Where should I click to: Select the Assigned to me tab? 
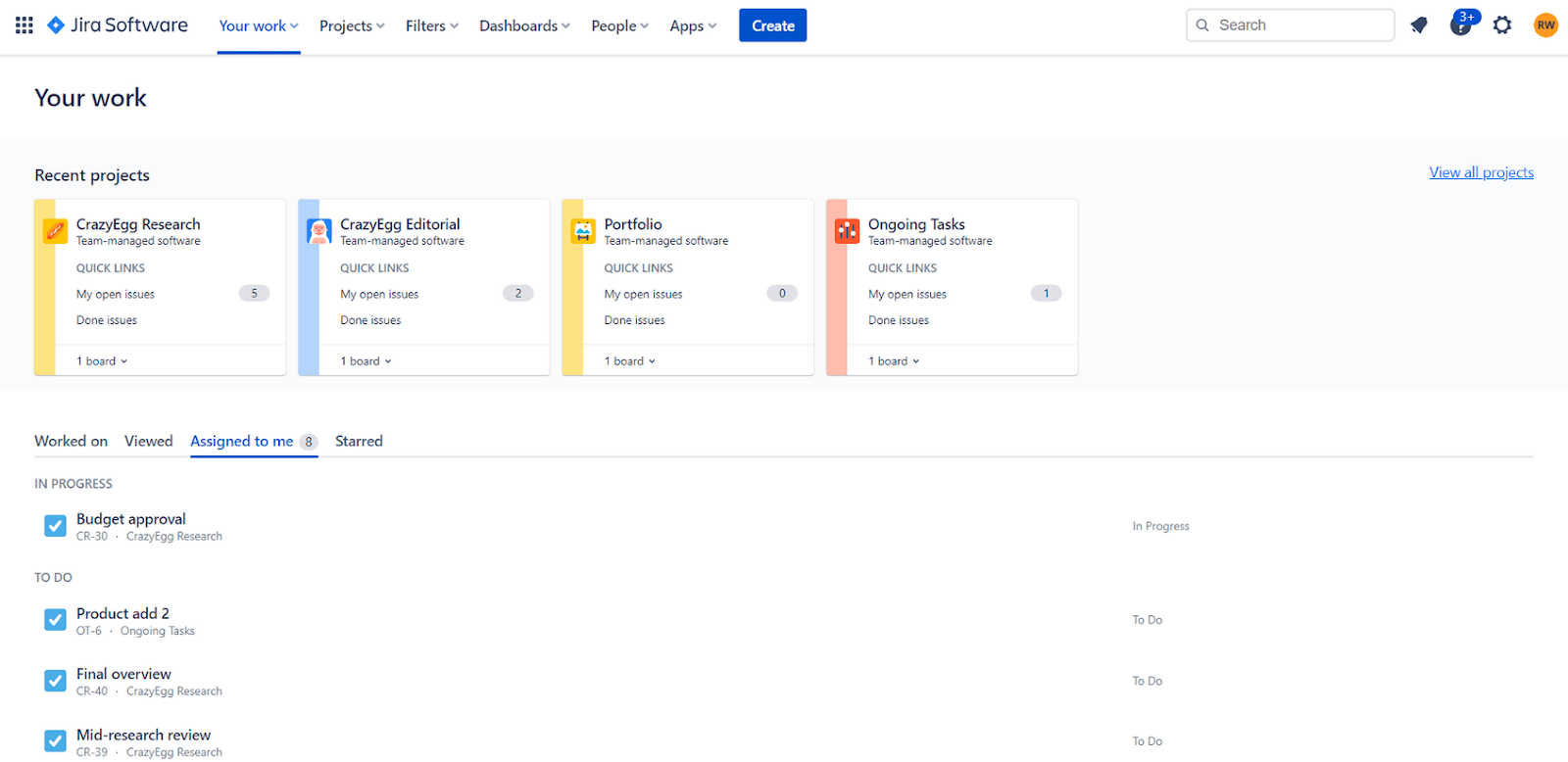[254, 441]
